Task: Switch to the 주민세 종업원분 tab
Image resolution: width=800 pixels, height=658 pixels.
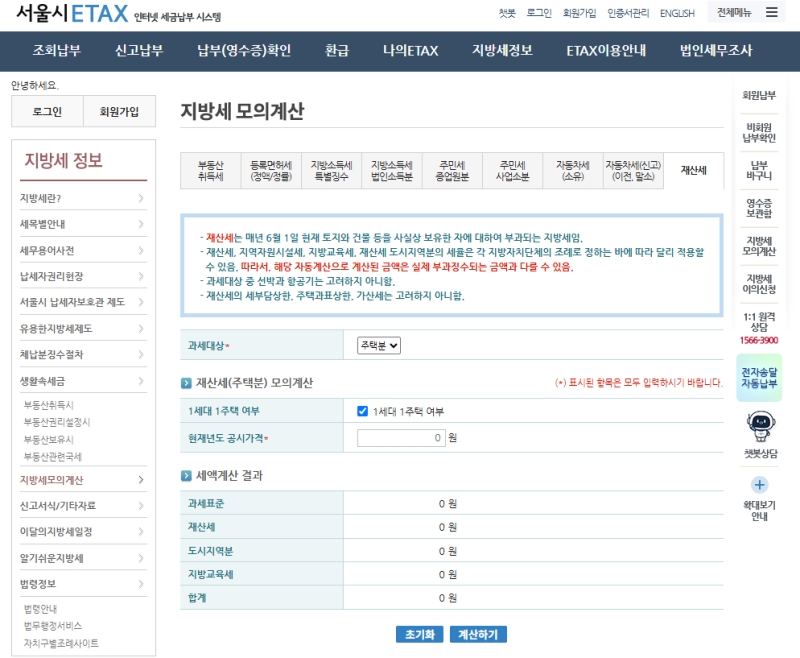Action: 452,171
